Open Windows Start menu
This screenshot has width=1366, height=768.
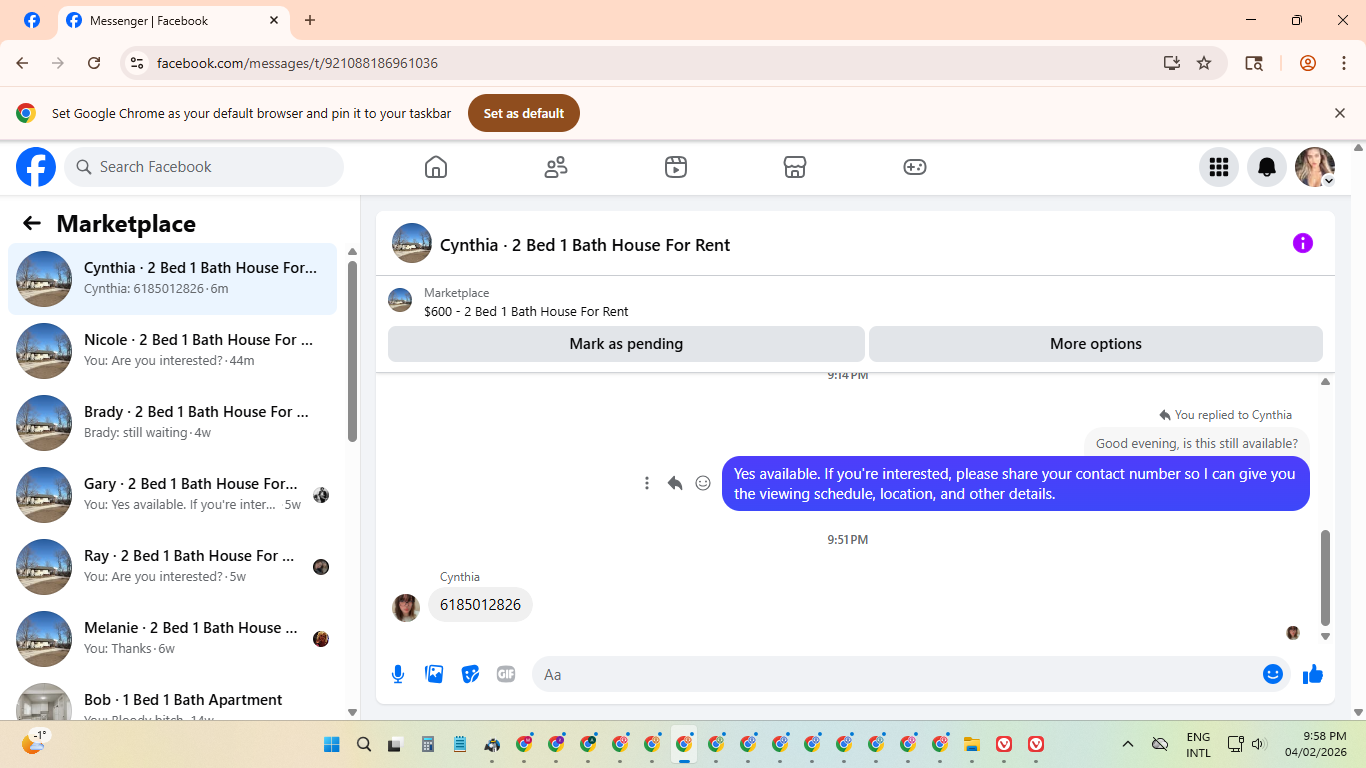click(332, 744)
